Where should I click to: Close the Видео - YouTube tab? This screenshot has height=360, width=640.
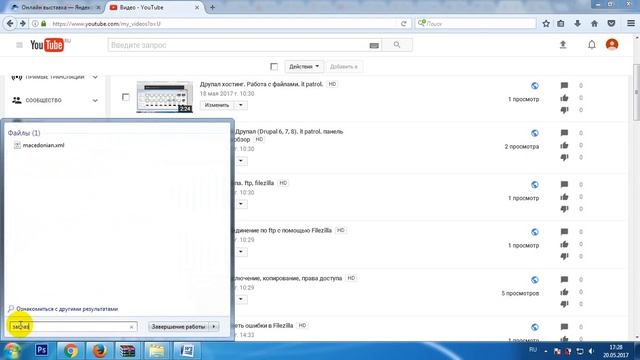197,7
